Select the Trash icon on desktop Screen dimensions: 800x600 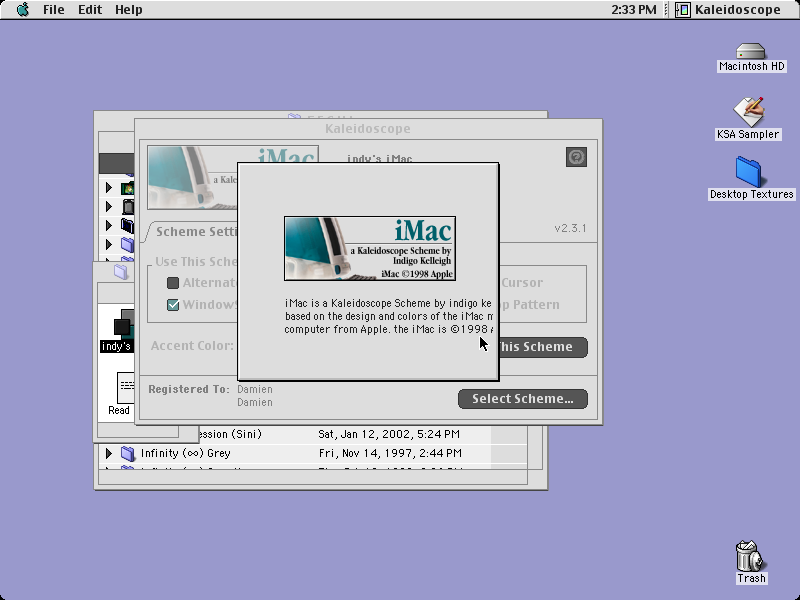pyautogui.click(x=751, y=562)
